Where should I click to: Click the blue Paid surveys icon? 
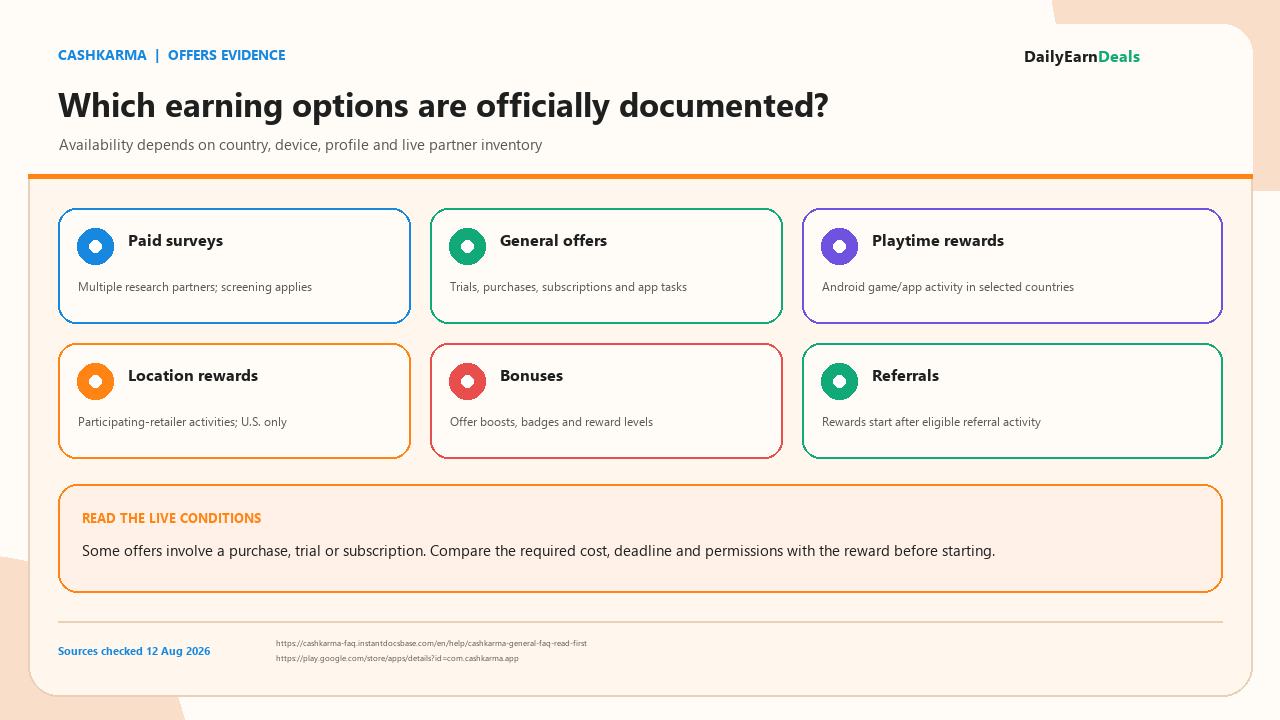tap(95, 246)
